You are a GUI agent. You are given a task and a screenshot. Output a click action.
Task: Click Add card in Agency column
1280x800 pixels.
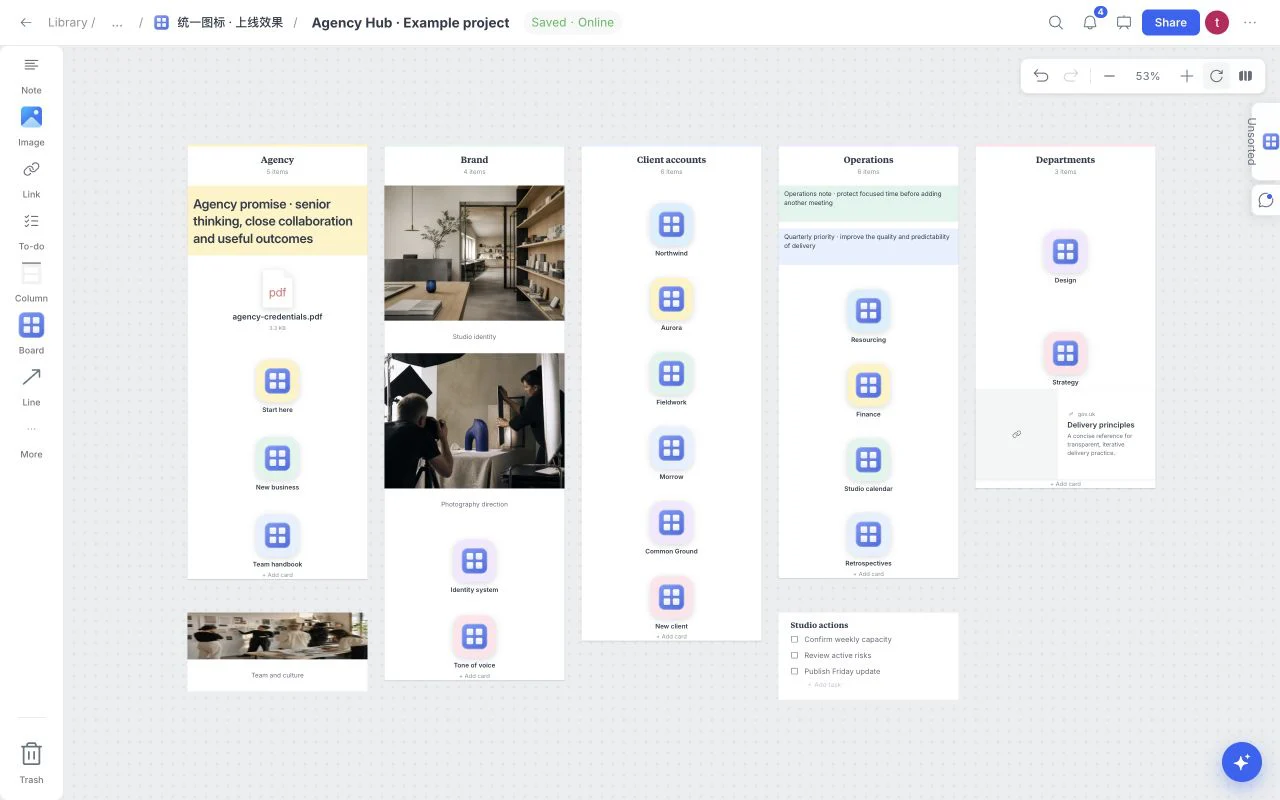click(277, 575)
